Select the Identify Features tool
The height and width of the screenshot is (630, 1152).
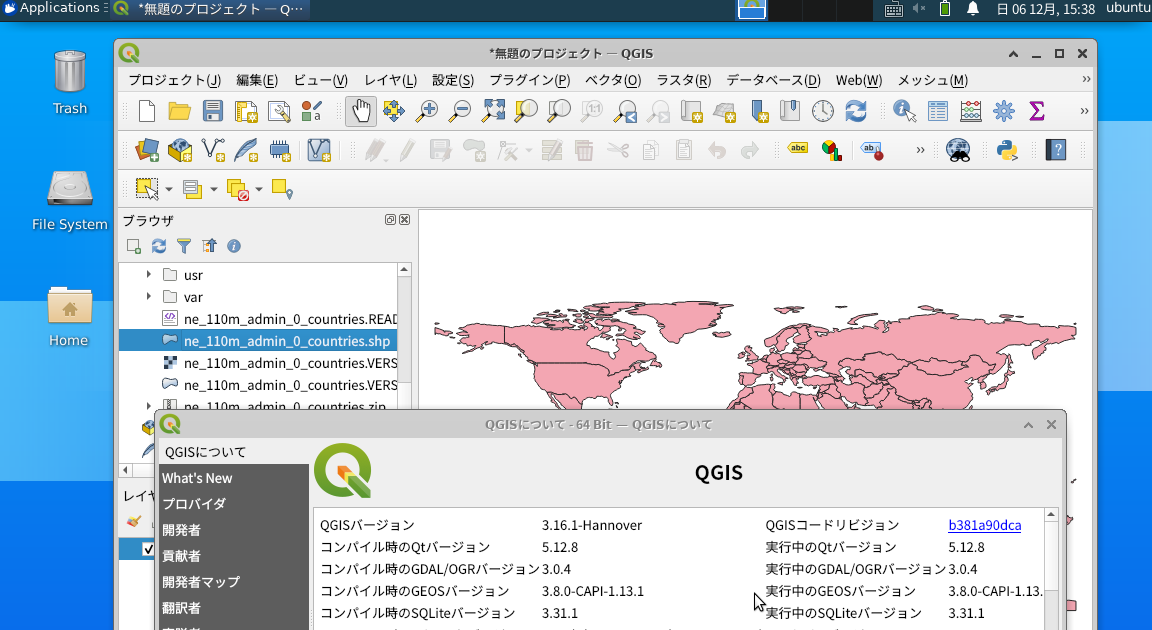904,112
